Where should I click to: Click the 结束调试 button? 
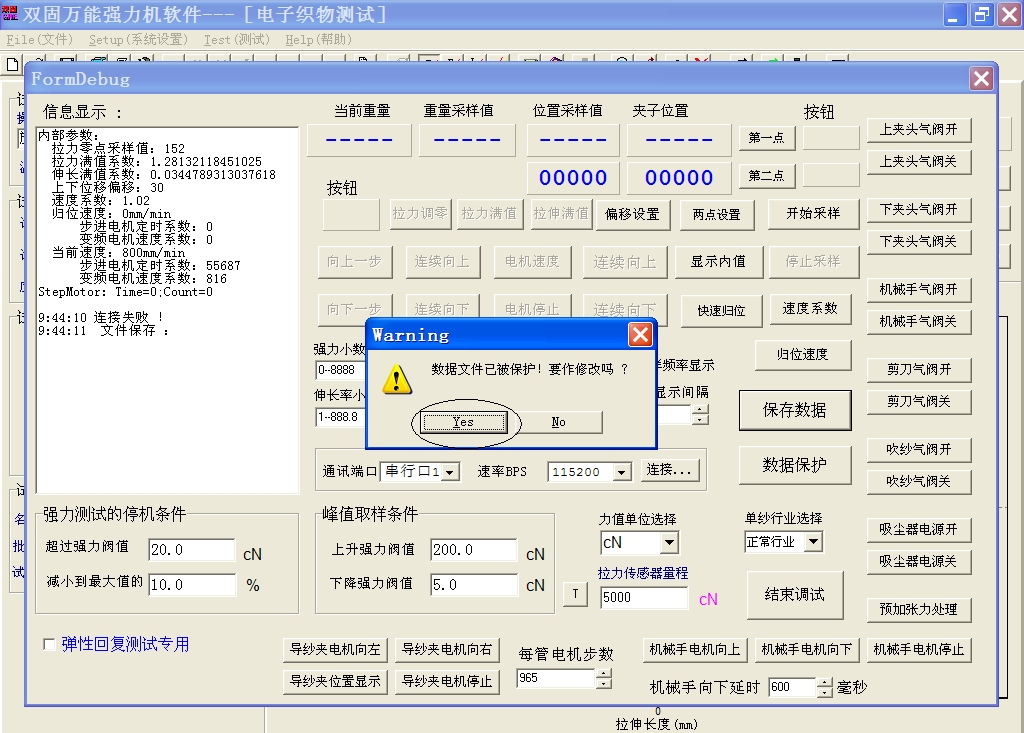click(x=794, y=595)
